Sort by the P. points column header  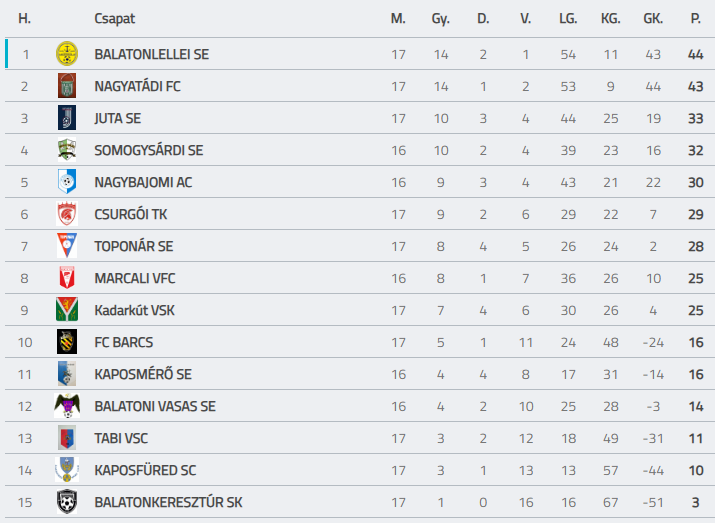(x=695, y=19)
